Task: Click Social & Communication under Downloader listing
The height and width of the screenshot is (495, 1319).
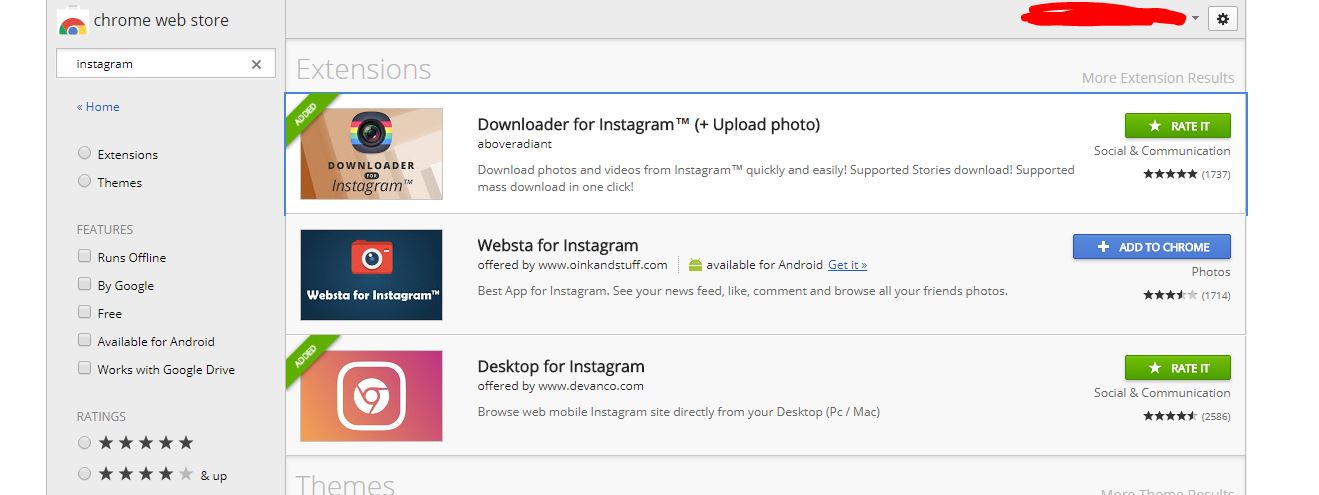Action: (1162, 151)
